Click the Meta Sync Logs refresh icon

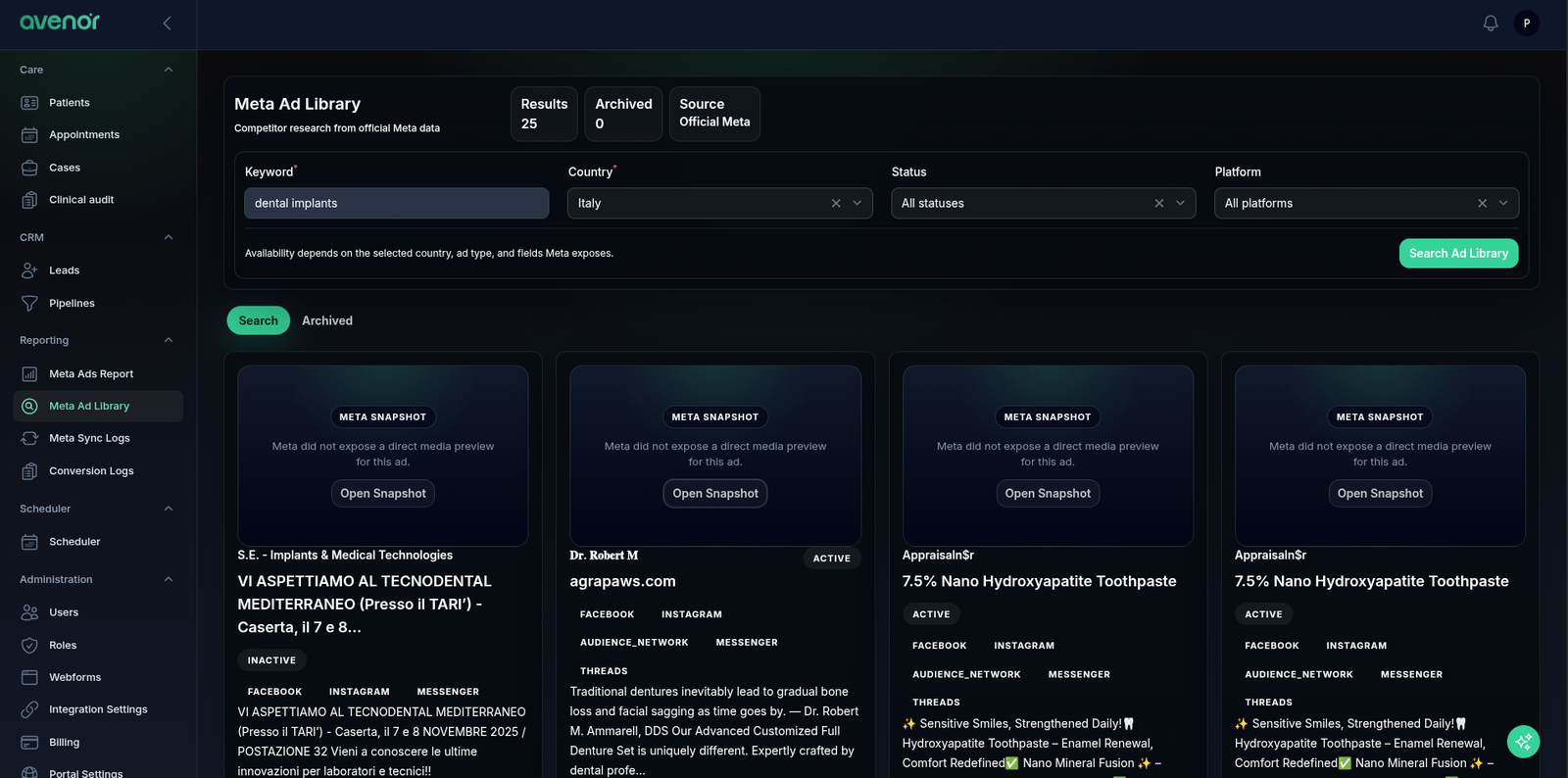pyautogui.click(x=29, y=438)
